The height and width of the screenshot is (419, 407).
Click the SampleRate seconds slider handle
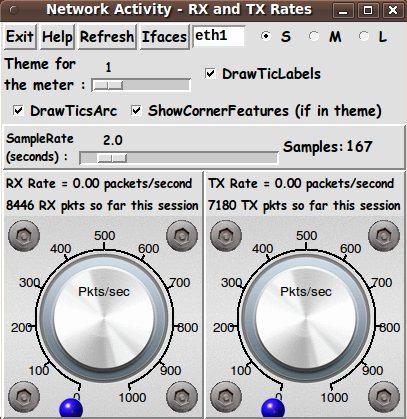[112, 158]
